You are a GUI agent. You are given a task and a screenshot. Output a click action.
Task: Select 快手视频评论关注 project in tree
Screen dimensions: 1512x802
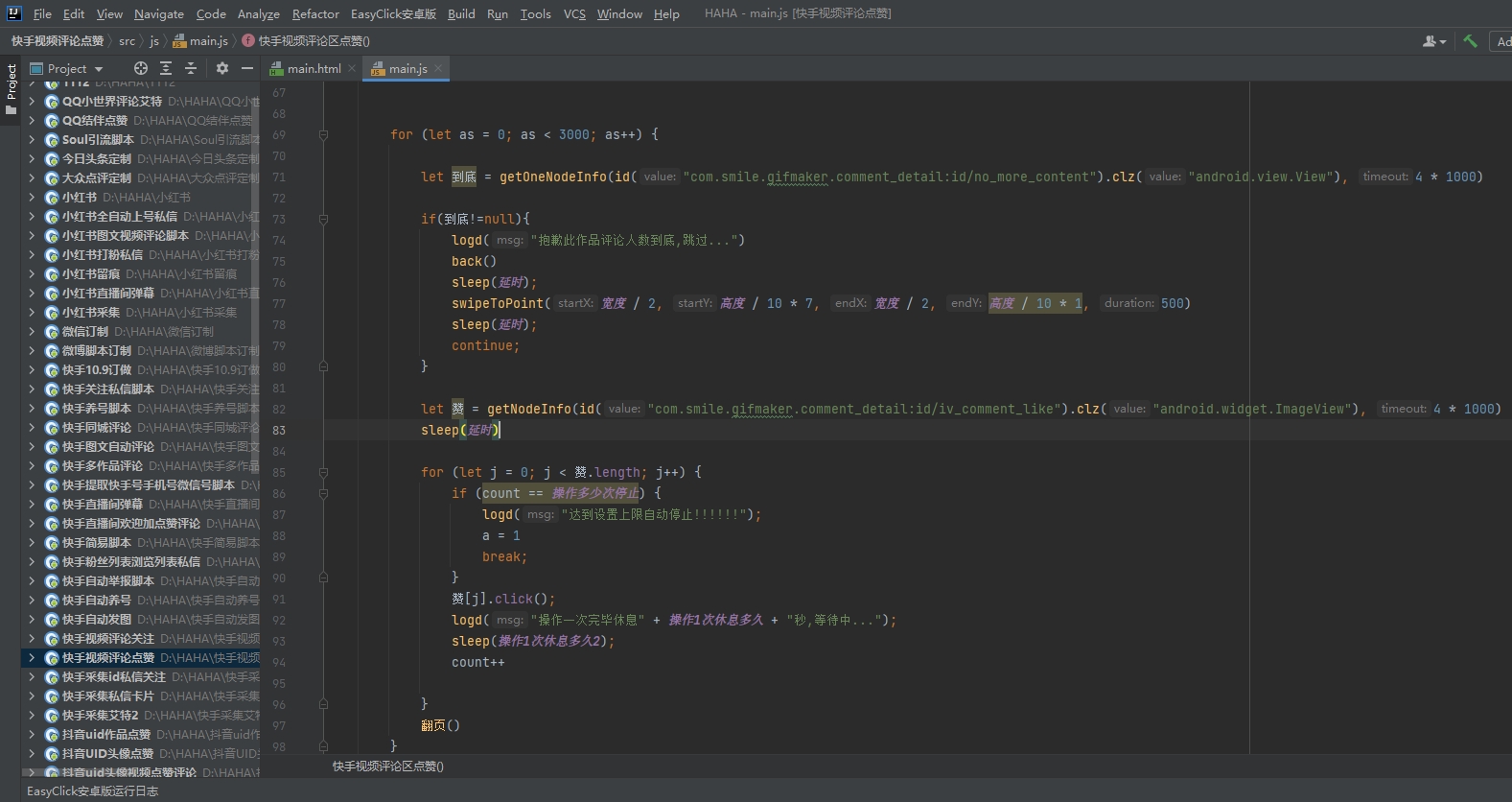(108, 638)
